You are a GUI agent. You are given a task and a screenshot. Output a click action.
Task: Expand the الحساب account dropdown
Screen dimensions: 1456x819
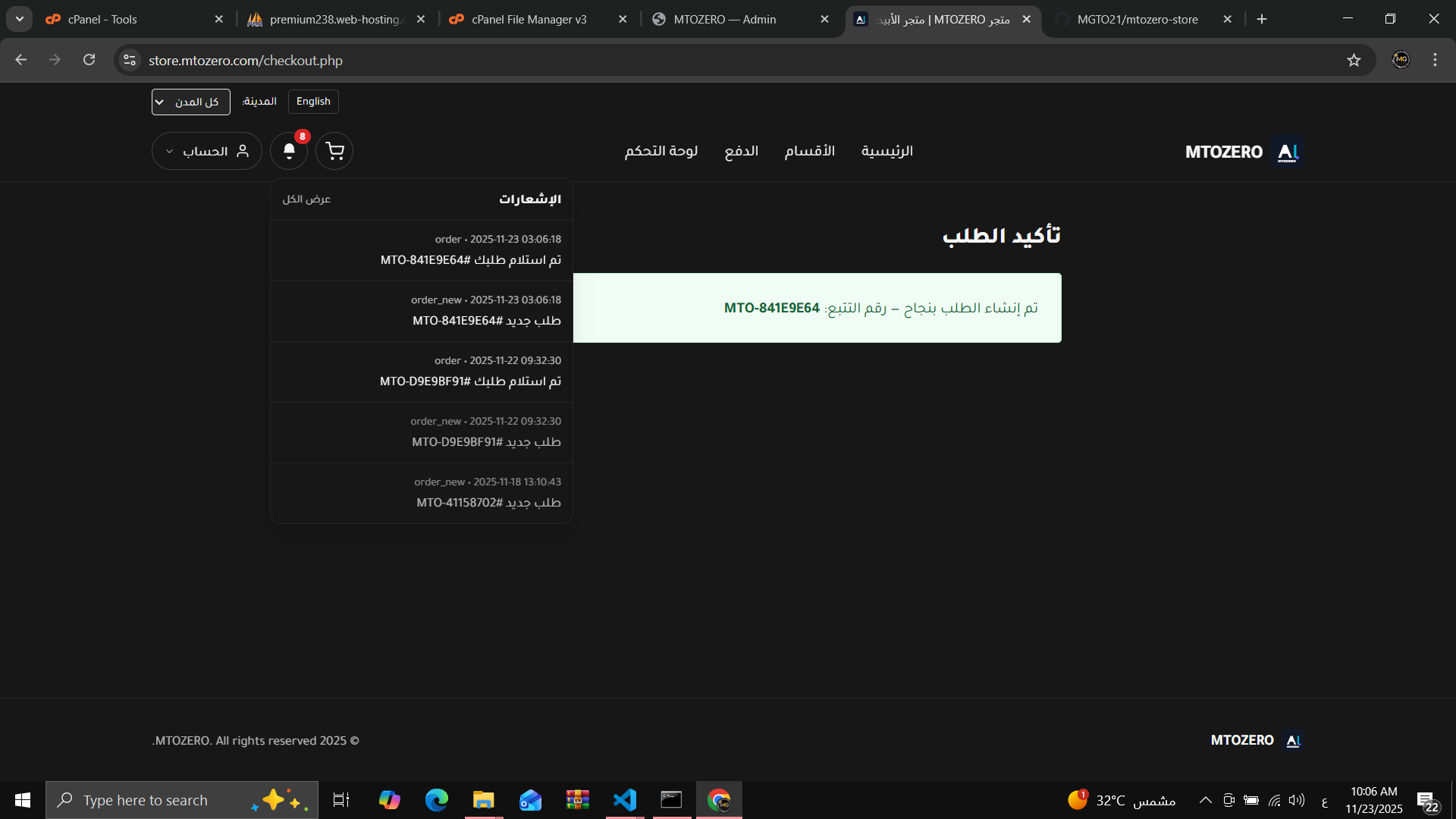coord(206,151)
